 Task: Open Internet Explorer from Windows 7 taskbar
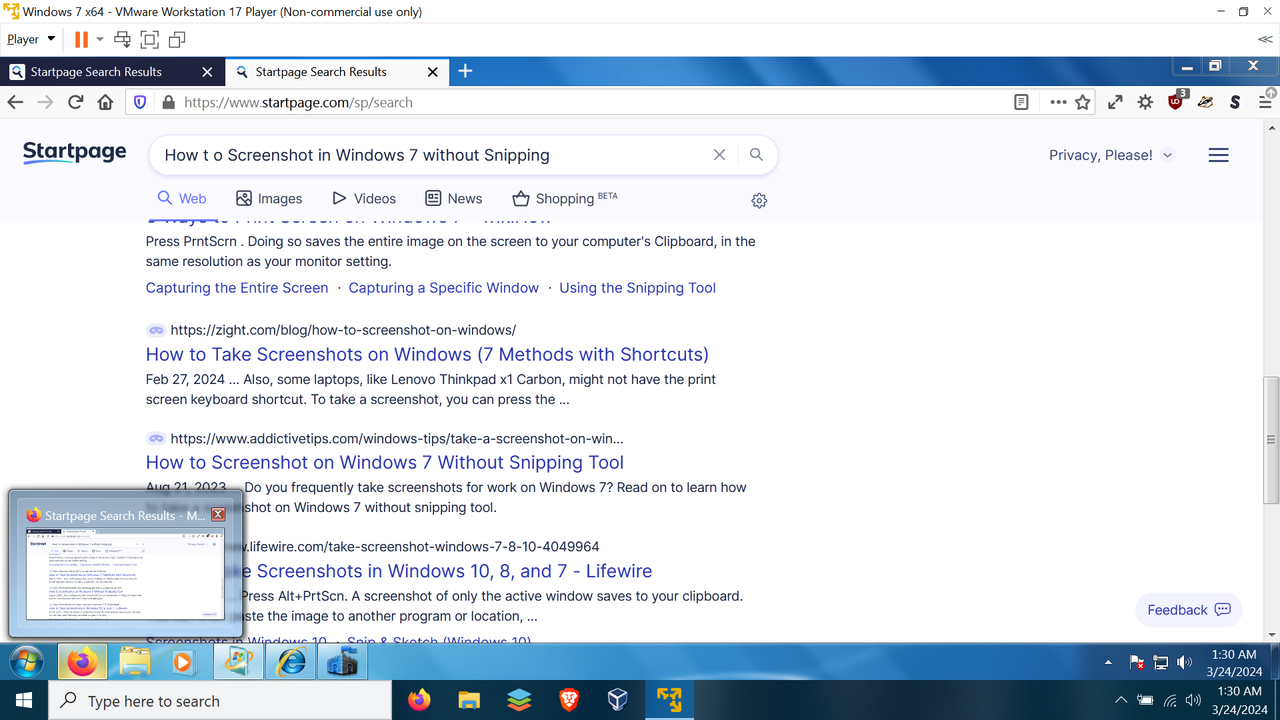click(290, 662)
